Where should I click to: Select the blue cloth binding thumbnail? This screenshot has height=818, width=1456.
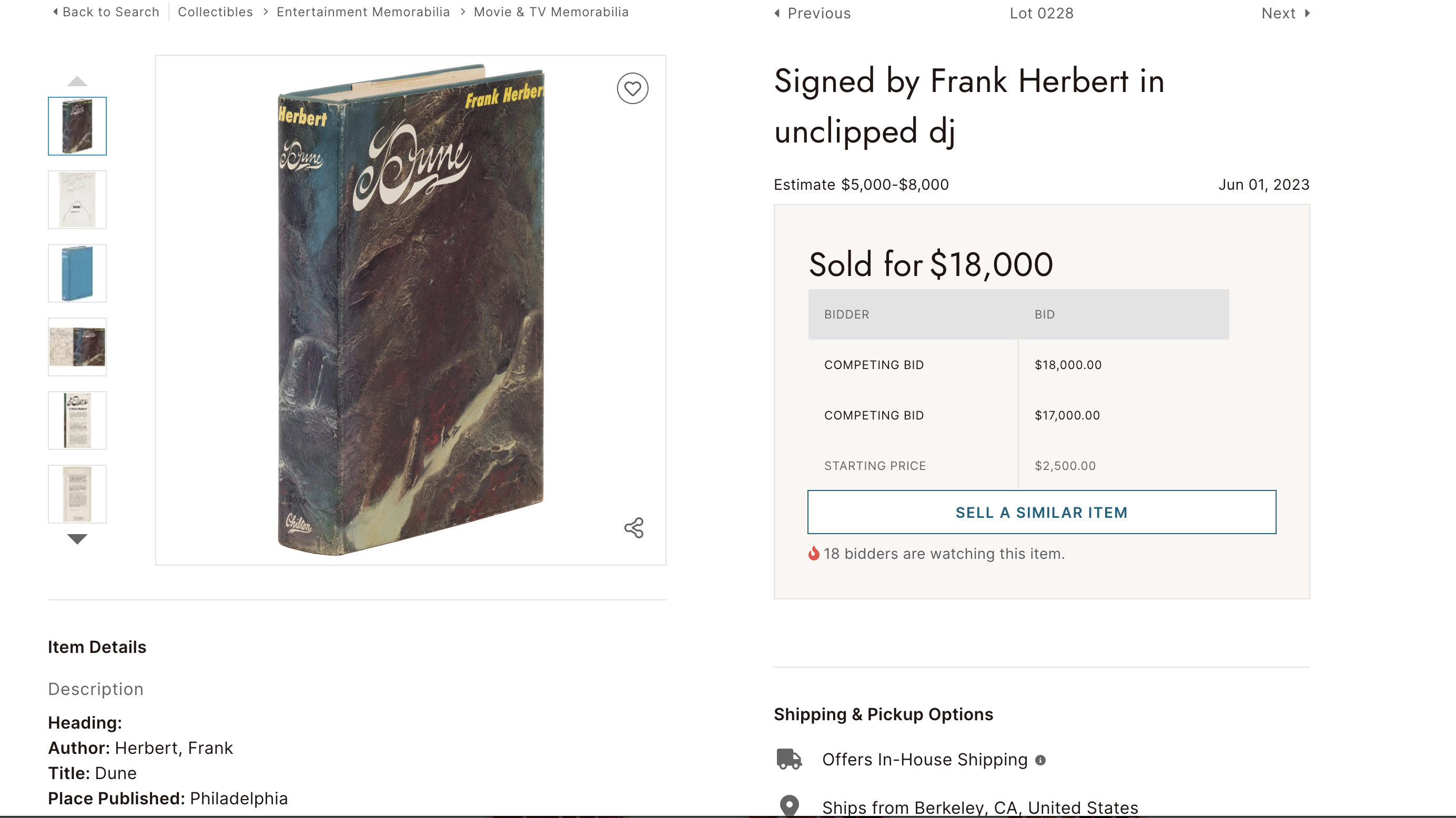(77, 273)
